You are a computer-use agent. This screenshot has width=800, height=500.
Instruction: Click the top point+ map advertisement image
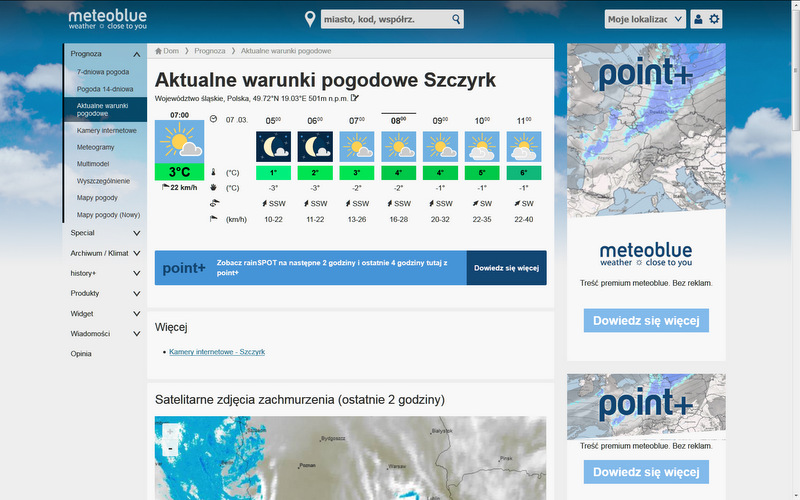pyautogui.click(x=646, y=130)
